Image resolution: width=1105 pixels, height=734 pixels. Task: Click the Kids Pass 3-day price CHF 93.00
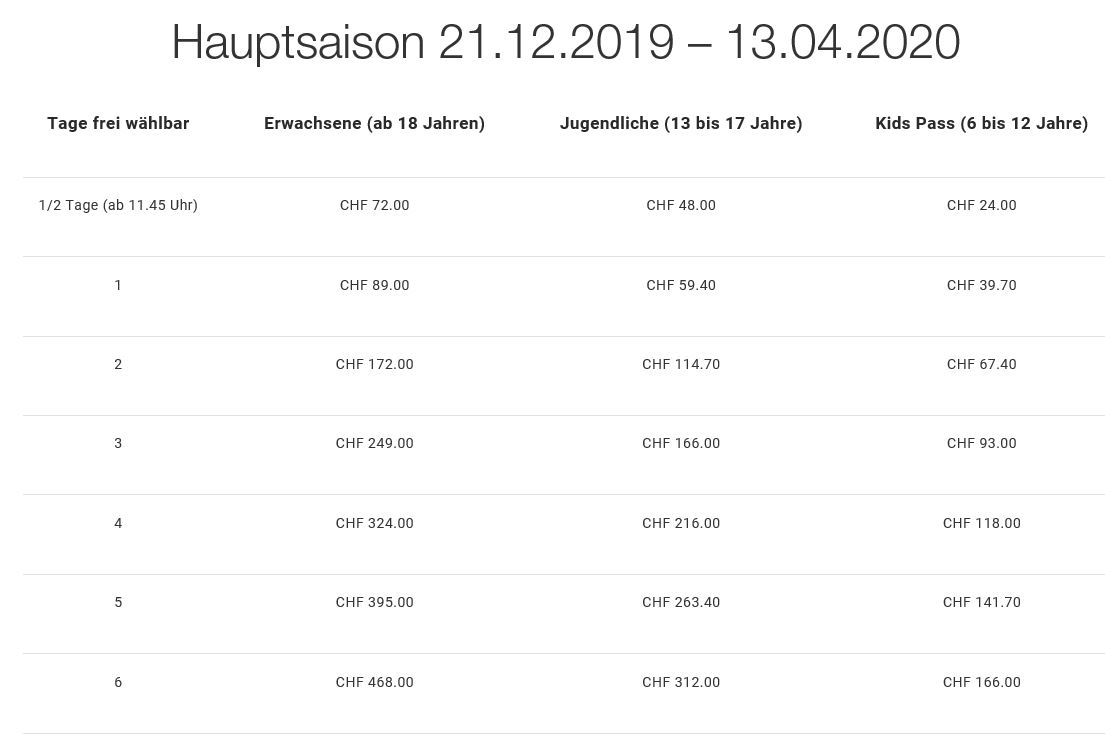click(x=981, y=443)
